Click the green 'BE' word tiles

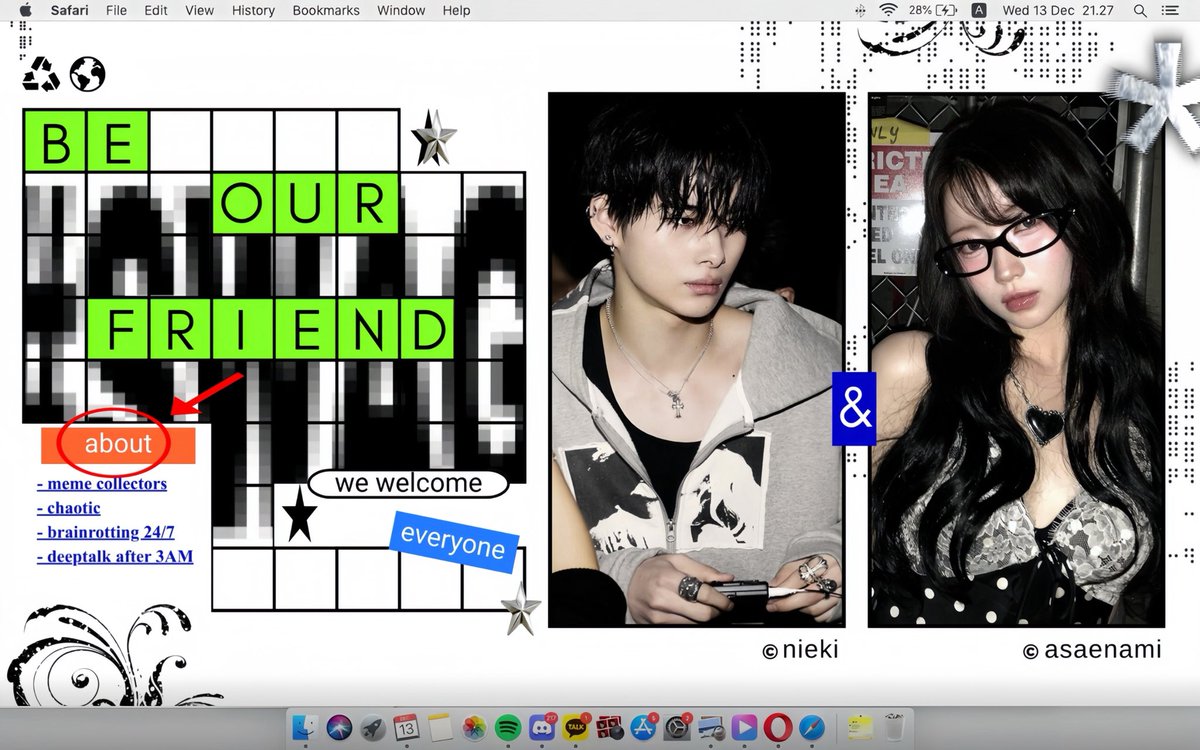click(x=86, y=141)
